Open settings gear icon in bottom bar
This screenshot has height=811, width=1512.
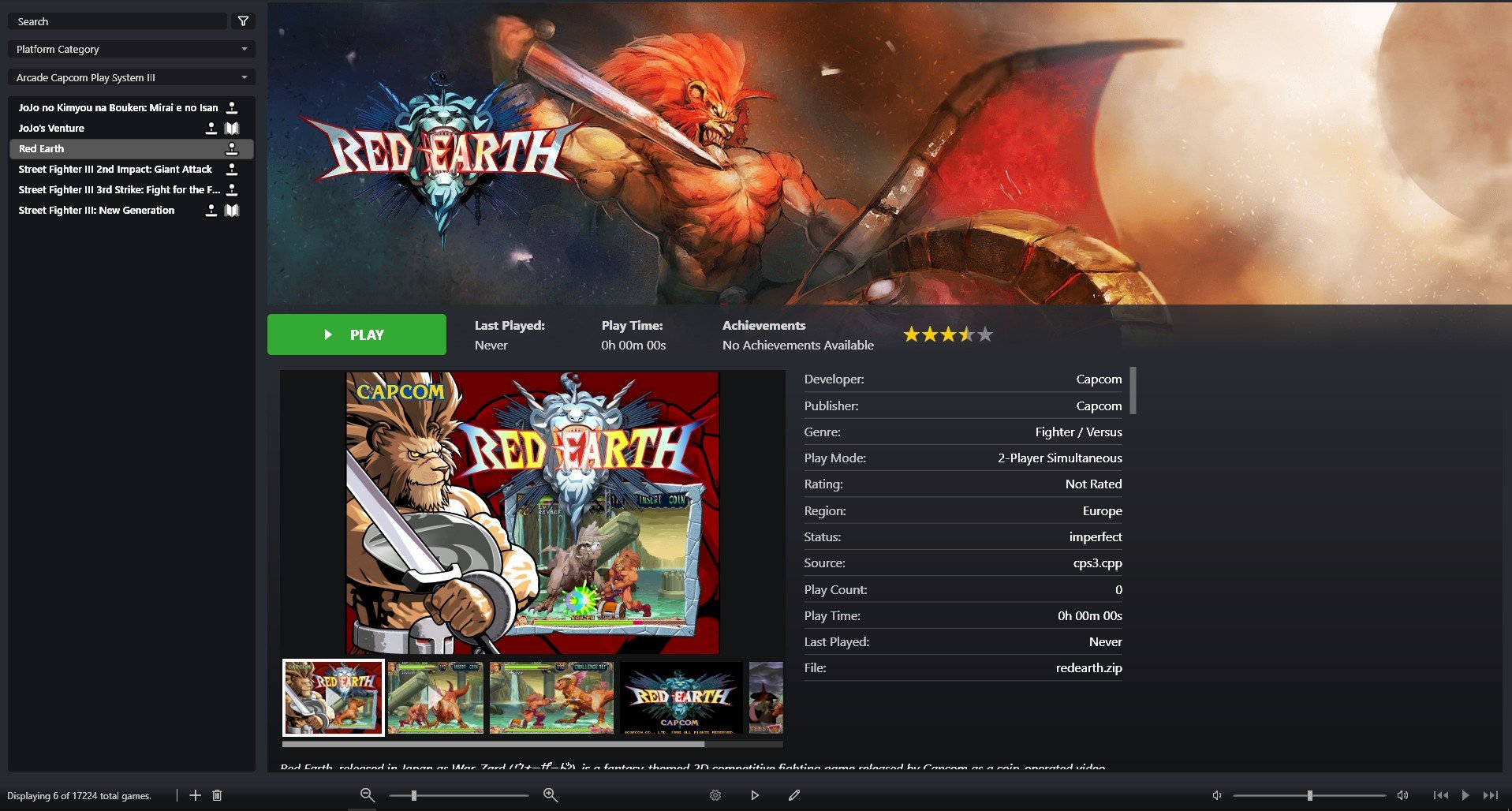click(715, 795)
